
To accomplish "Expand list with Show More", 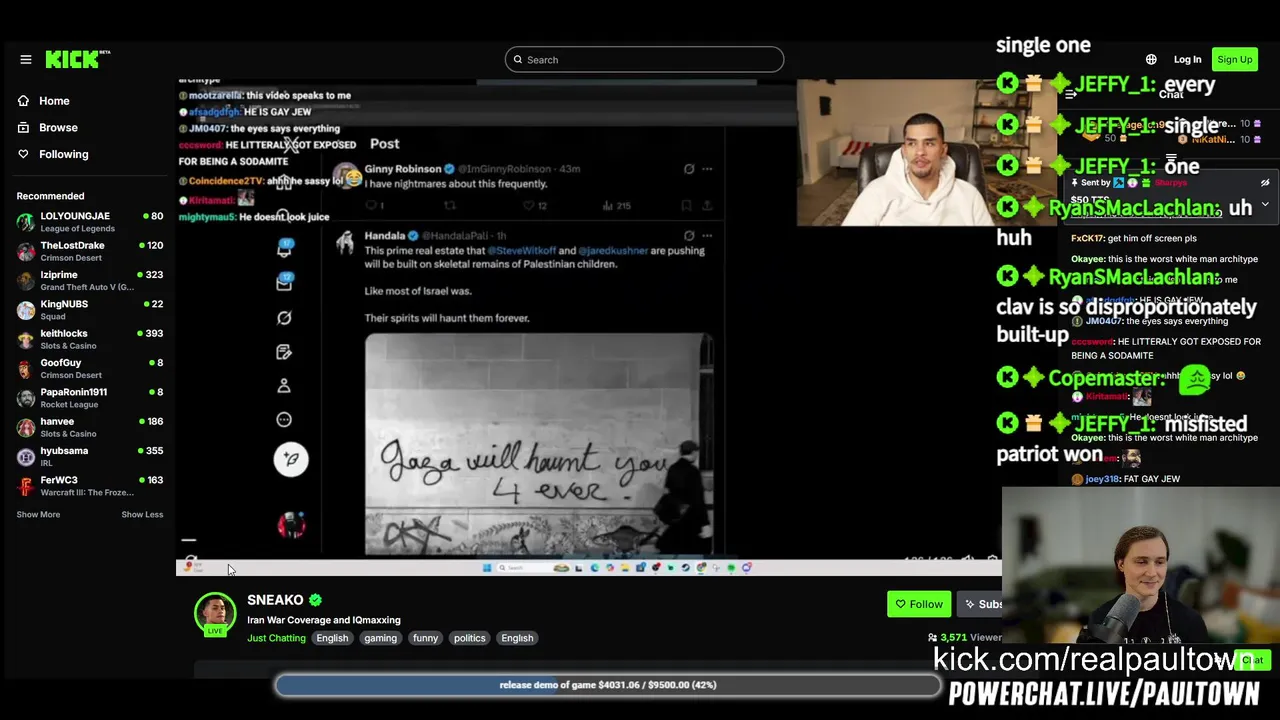I will click(x=38, y=514).
